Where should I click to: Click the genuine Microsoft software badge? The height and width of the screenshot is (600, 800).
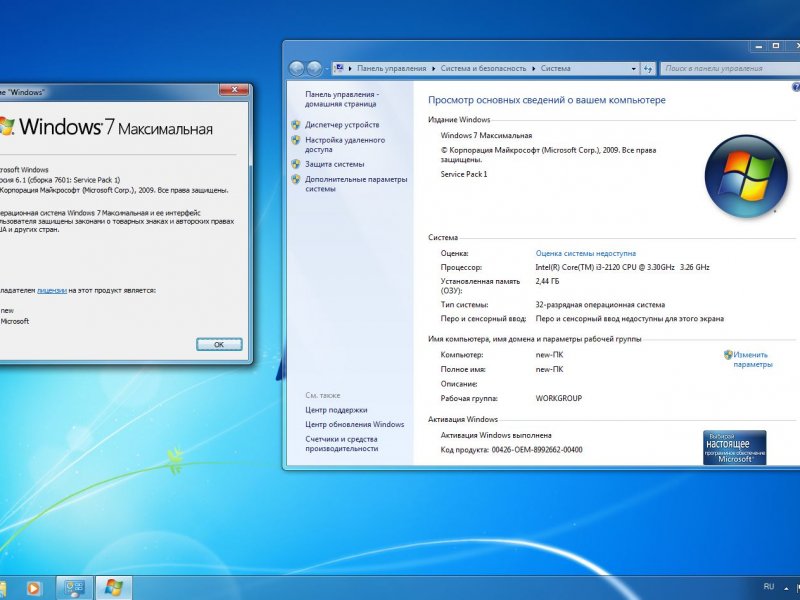pyautogui.click(x=735, y=447)
